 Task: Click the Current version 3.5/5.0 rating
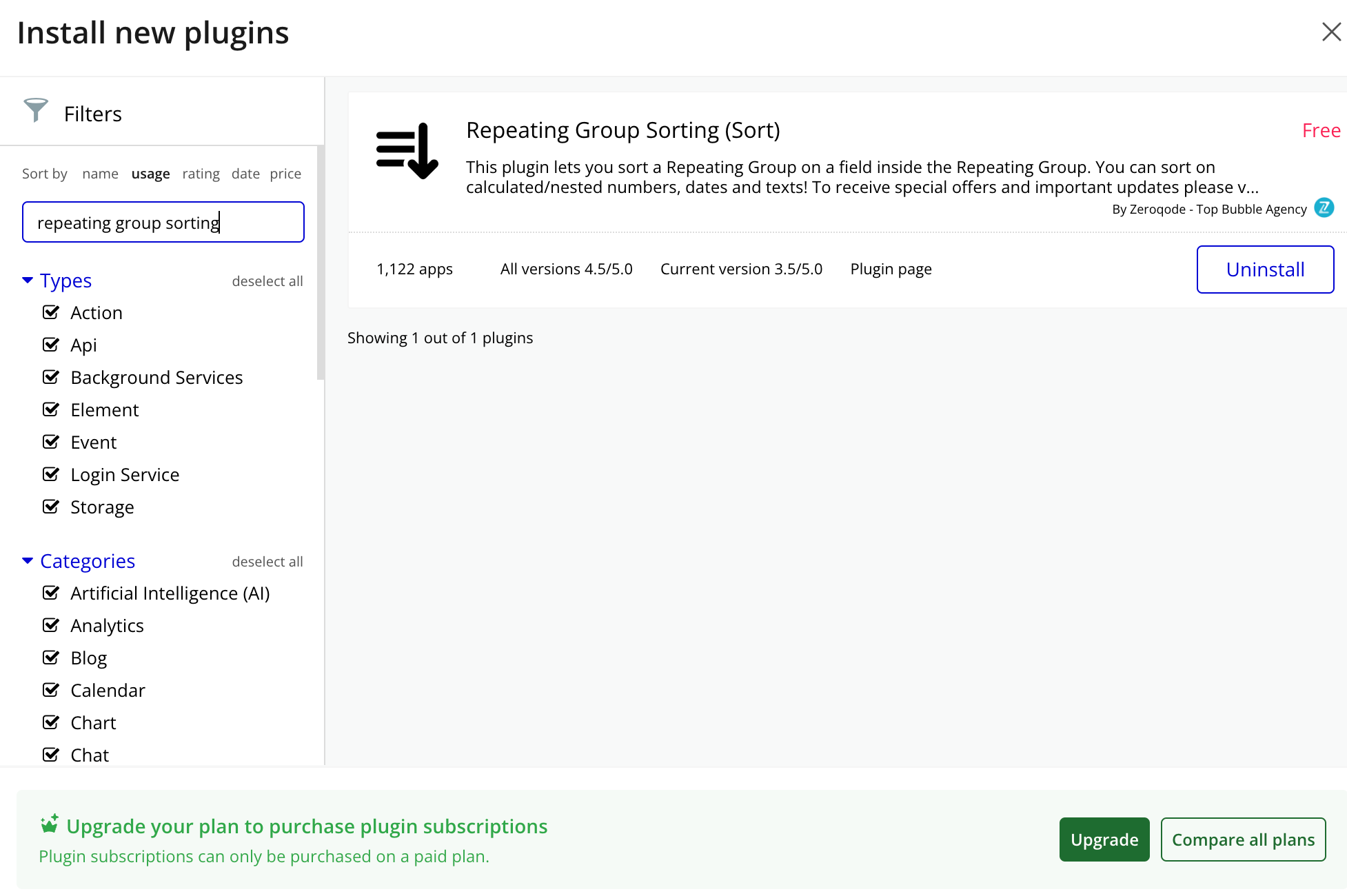pyautogui.click(x=741, y=269)
